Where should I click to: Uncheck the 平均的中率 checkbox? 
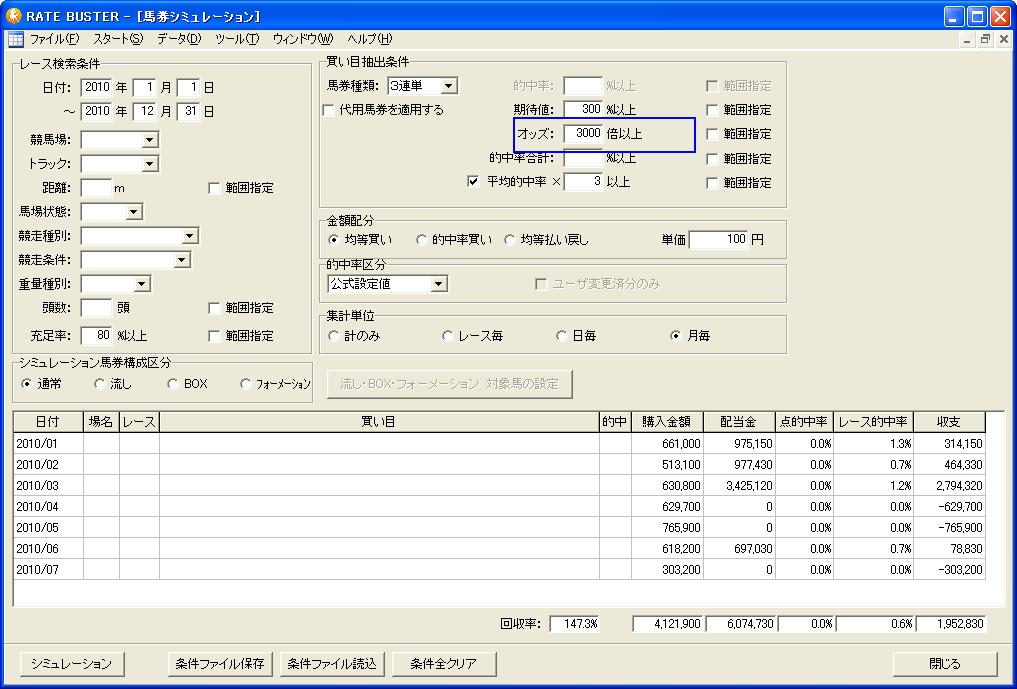pyautogui.click(x=473, y=182)
